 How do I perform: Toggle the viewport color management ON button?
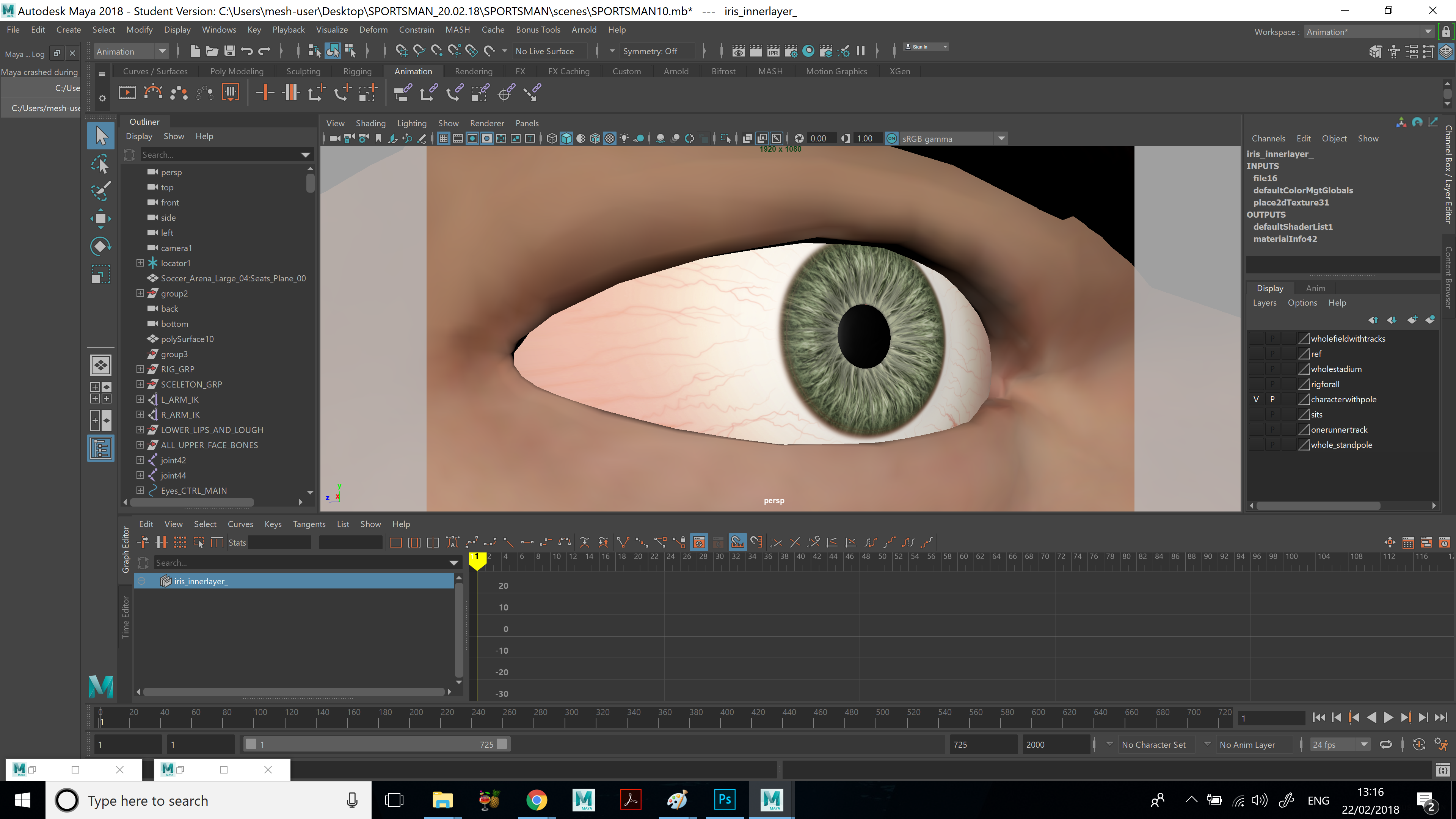tap(891, 138)
